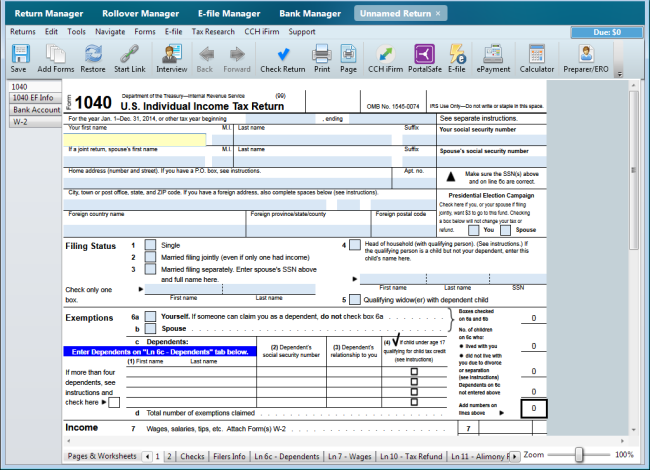Go Forward with the arrow icon

point(237,58)
